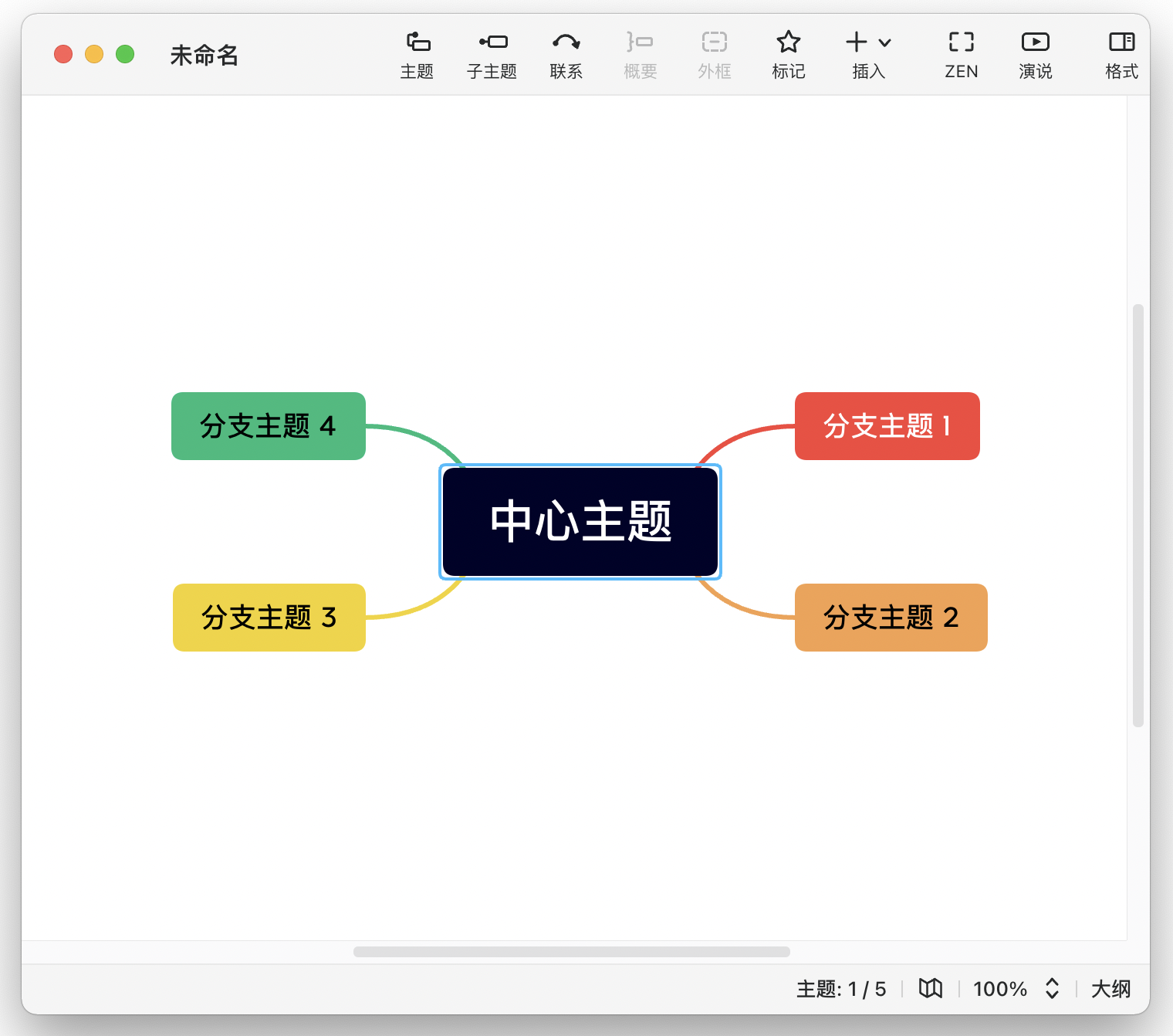Open the 100% zoom level stepper
The height and width of the screenshot is (1036, 1173).
pyautogui.click(x=1052, y=989)
